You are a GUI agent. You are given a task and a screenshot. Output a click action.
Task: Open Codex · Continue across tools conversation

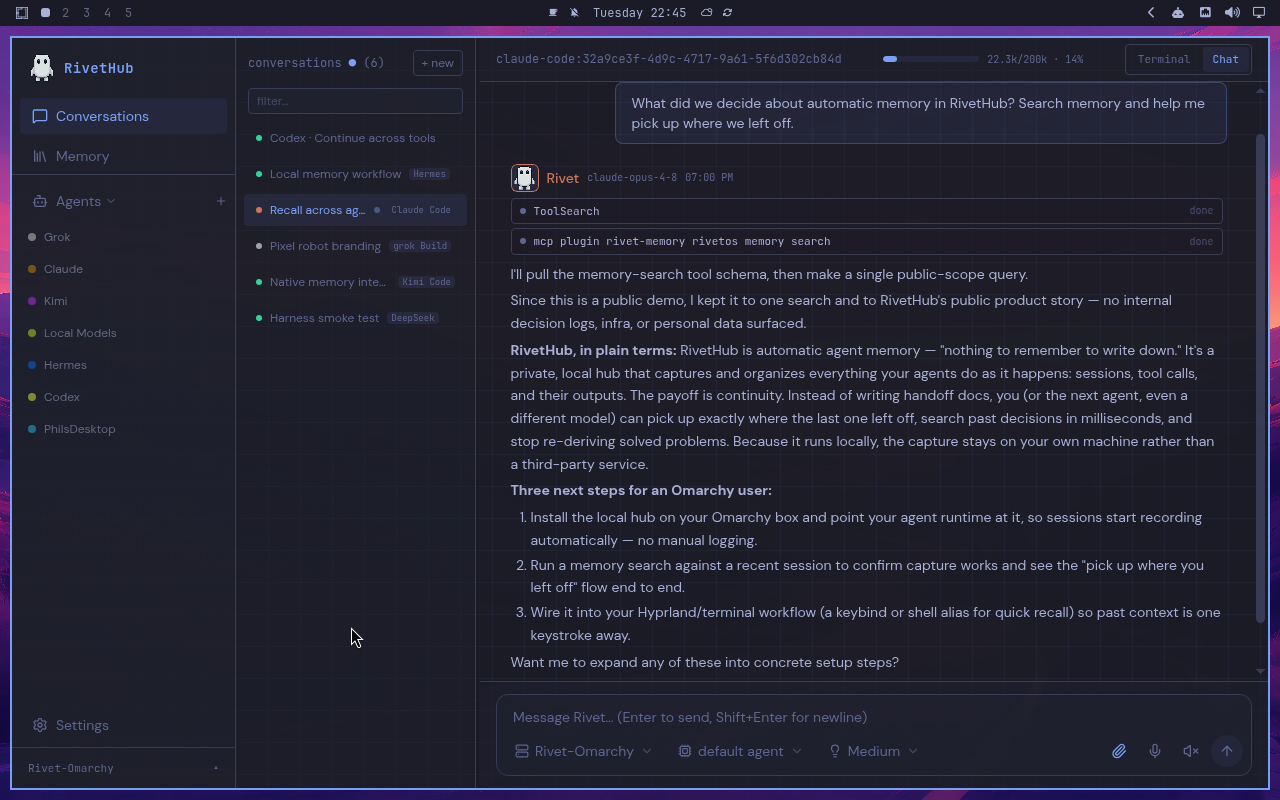coord(355,138)
